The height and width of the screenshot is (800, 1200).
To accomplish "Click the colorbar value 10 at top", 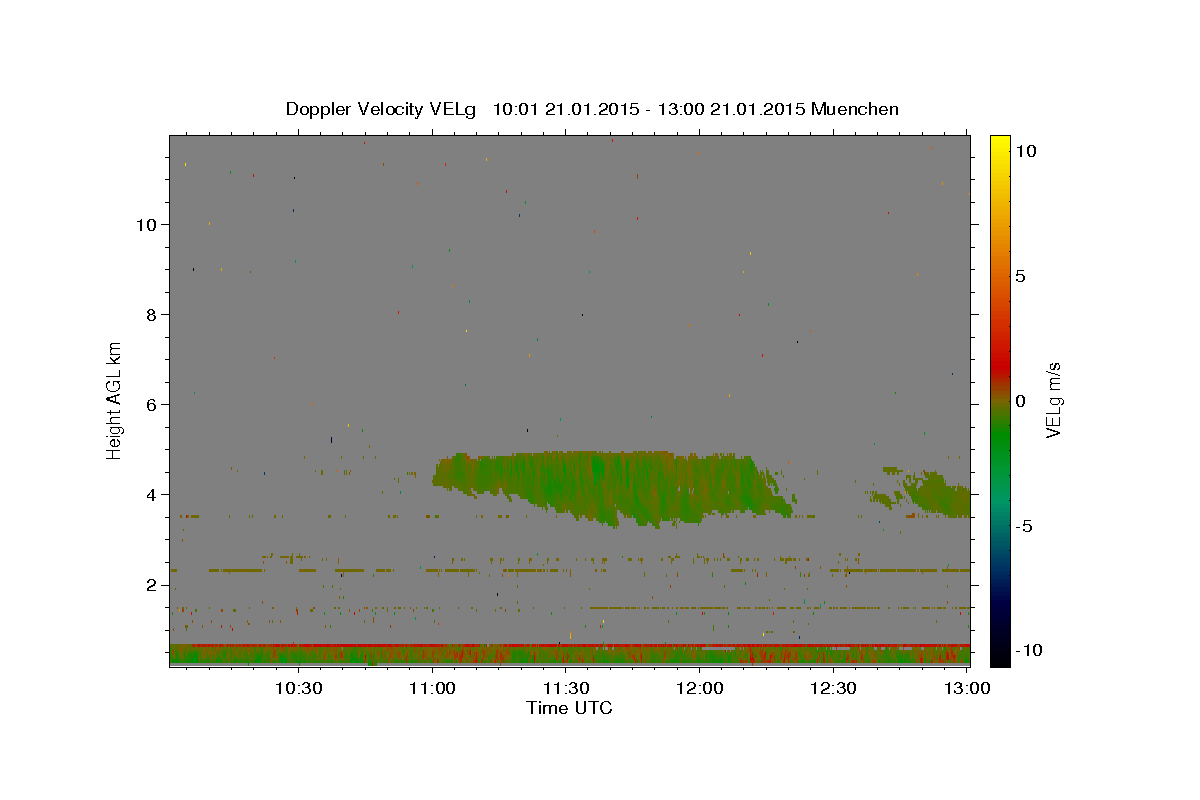I will tap(1025, 150).
